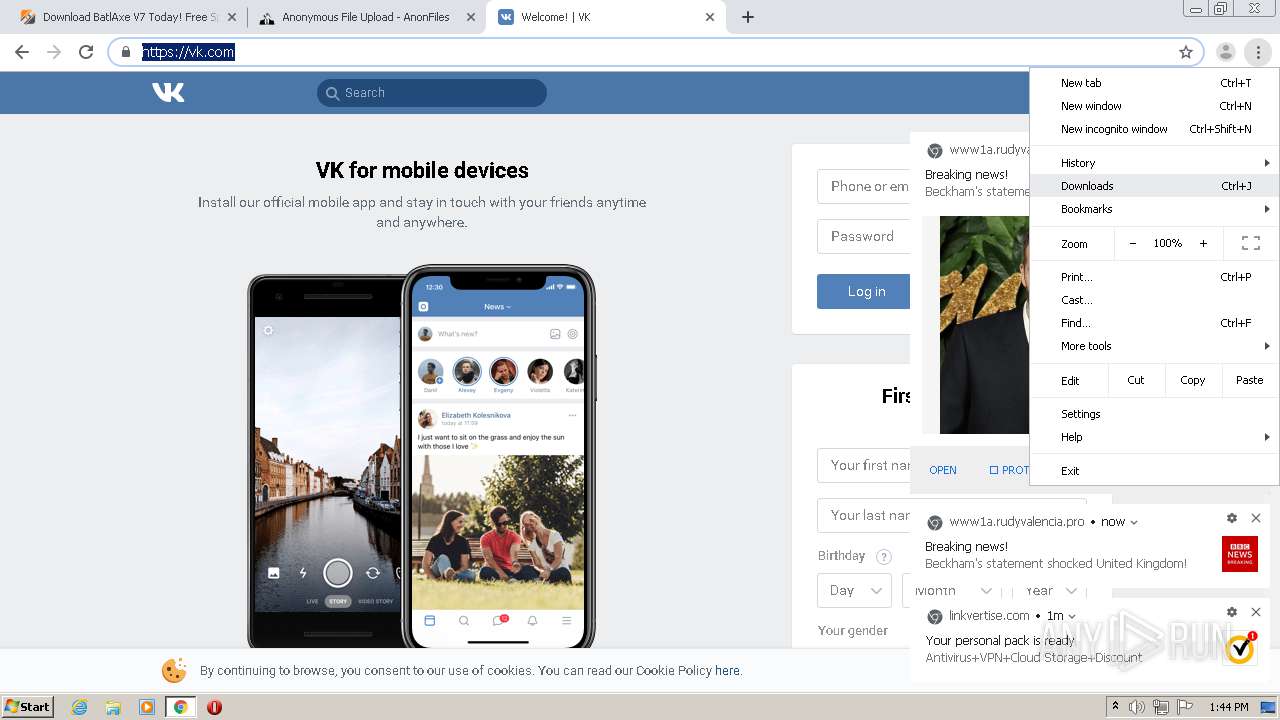Open File Explorer folder on taskbar
The height and width of the screenshot is (720, 1280).
pyautogui.click(x=113, y=707)
